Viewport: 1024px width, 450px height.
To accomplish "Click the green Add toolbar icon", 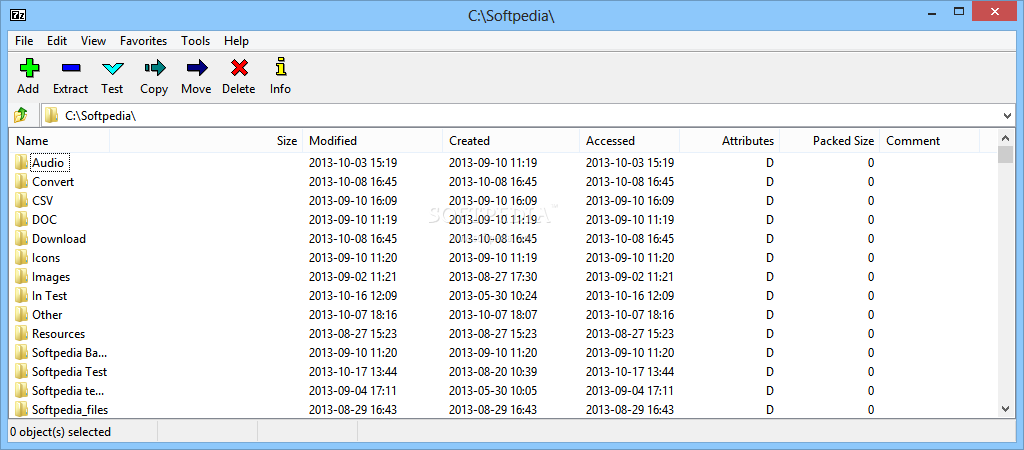I will 28,67.
